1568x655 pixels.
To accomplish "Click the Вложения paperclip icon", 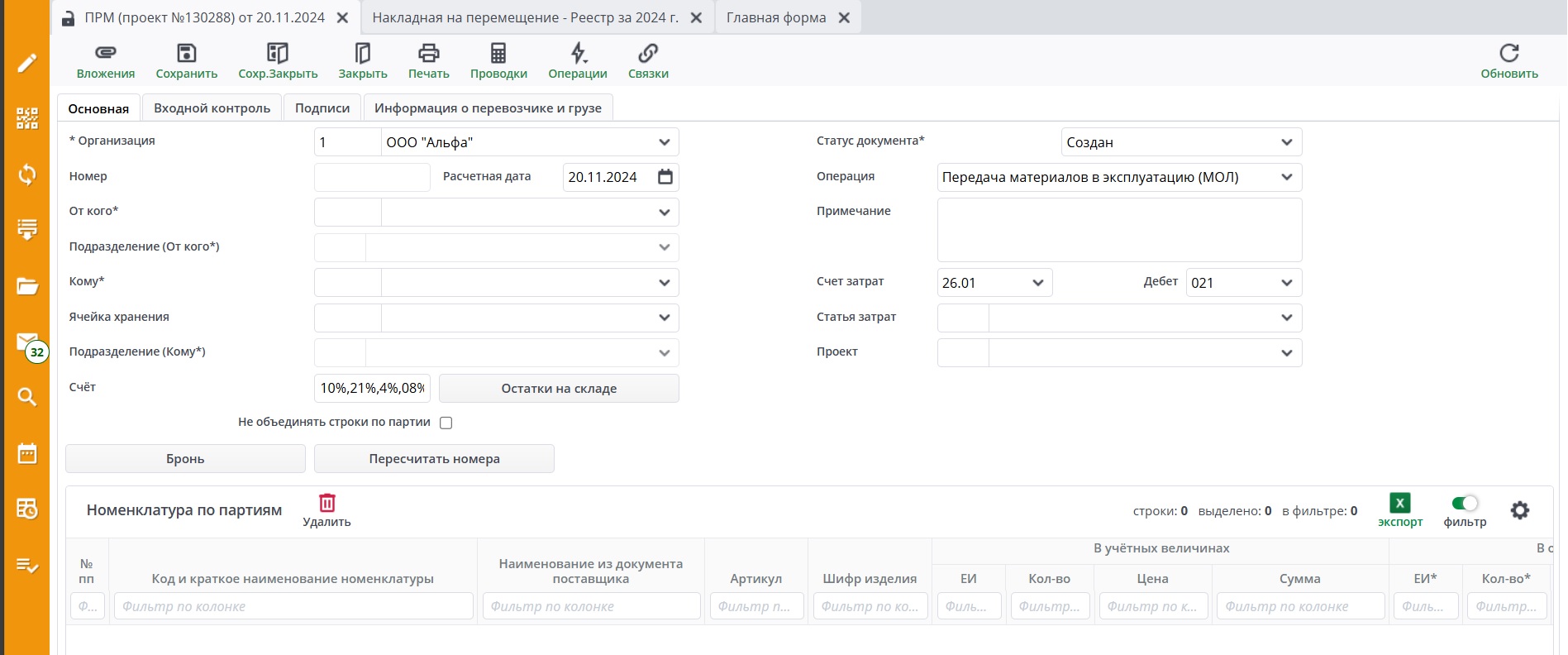I will coord(106,54).
